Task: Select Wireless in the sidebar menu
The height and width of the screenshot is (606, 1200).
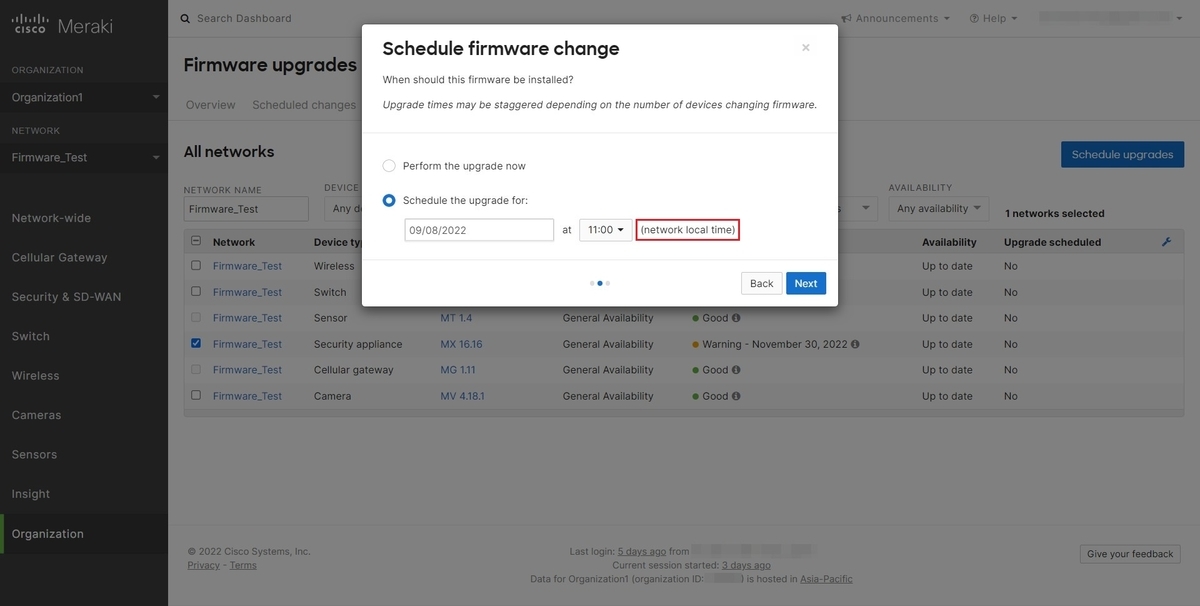Action: [x=35, y=375]
